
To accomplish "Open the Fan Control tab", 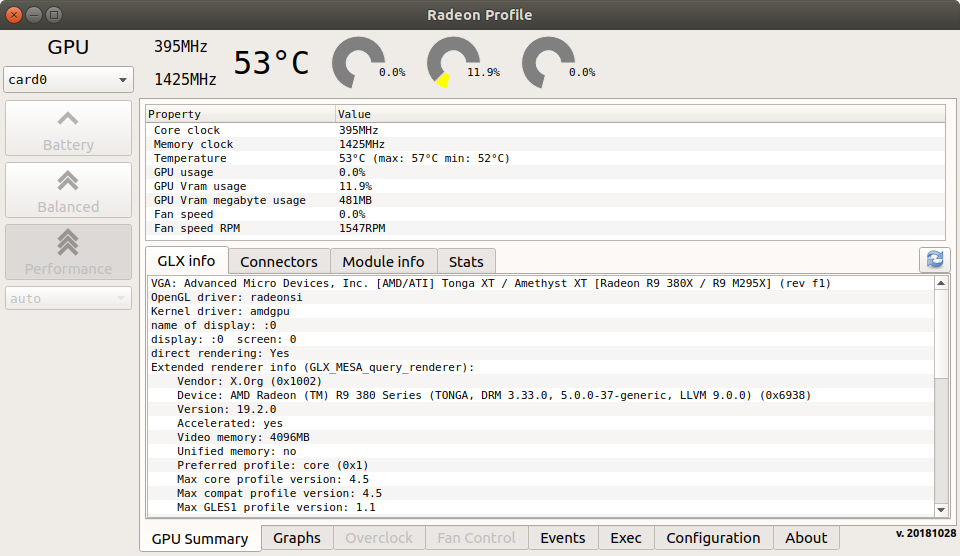I will [x=476, y=538].
